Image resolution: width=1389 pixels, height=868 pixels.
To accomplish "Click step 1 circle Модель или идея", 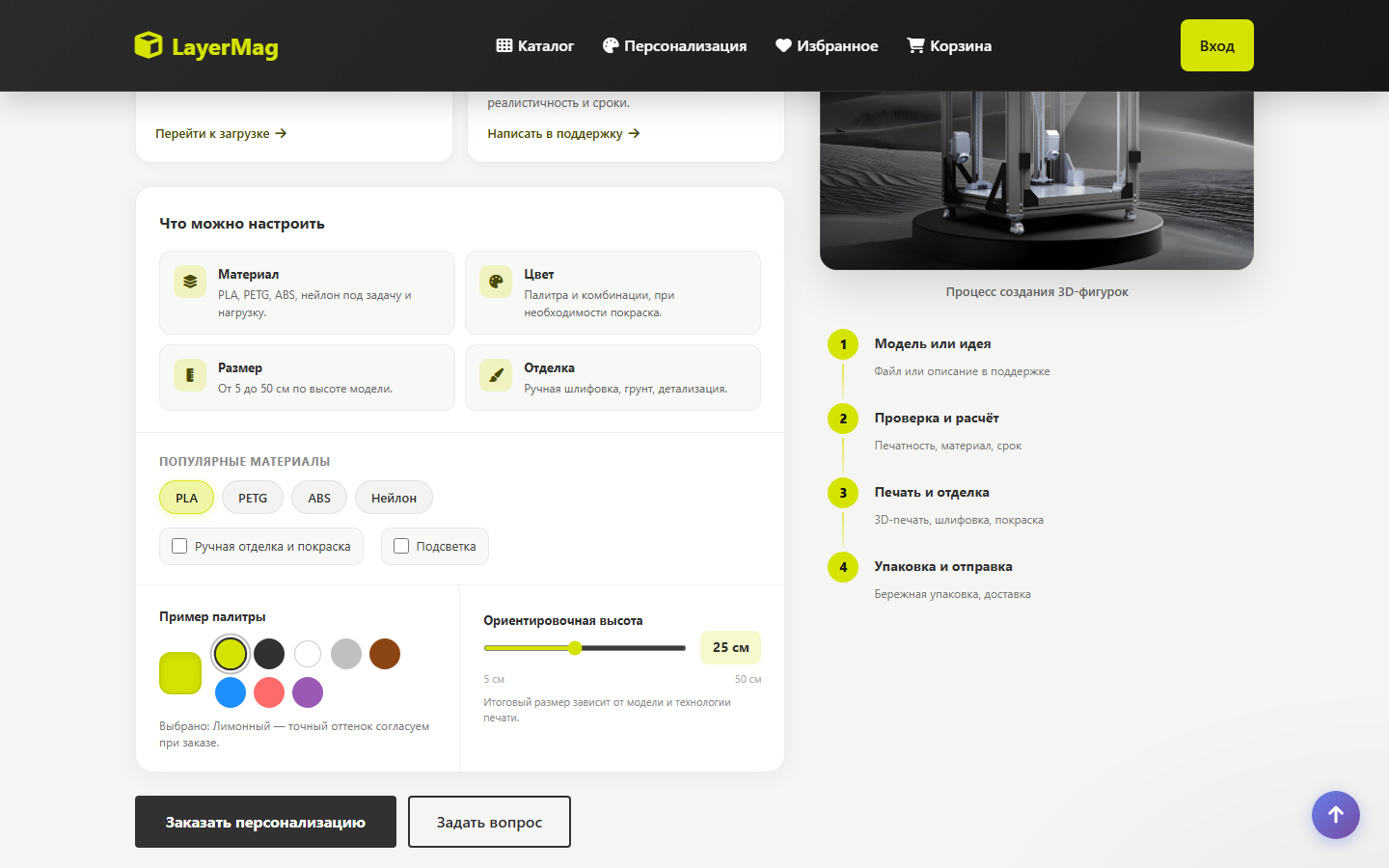I will click(843, 344).
